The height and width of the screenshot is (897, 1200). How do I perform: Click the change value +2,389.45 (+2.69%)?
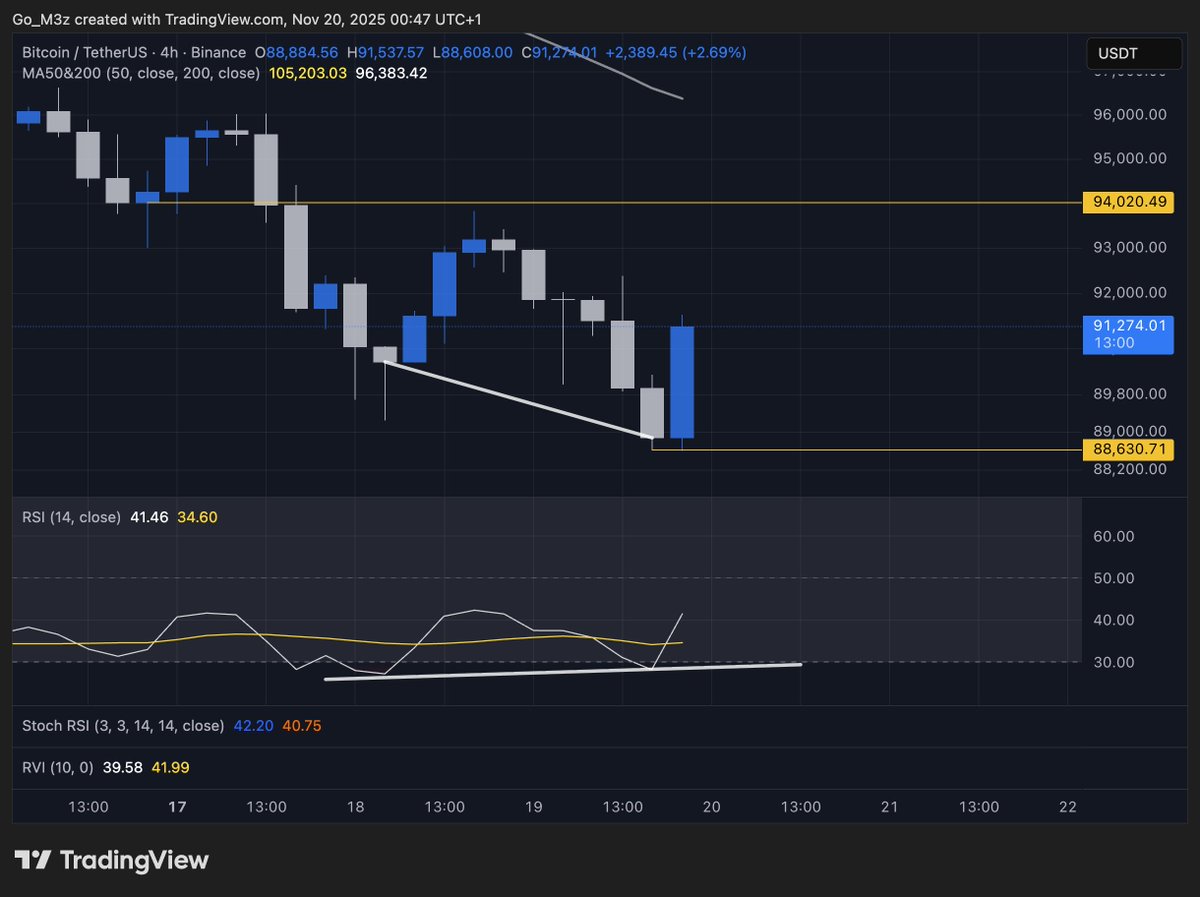(675, 52)
